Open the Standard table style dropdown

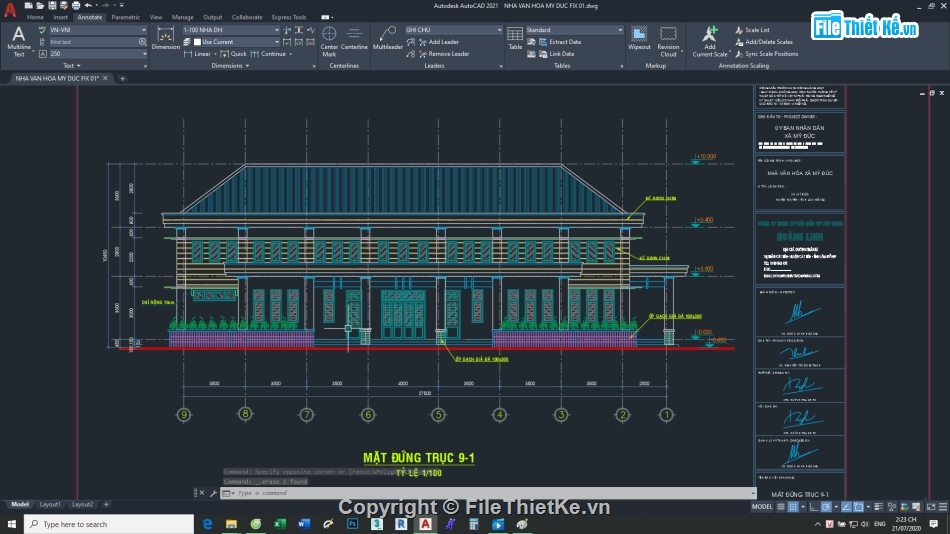pos(620,30)
